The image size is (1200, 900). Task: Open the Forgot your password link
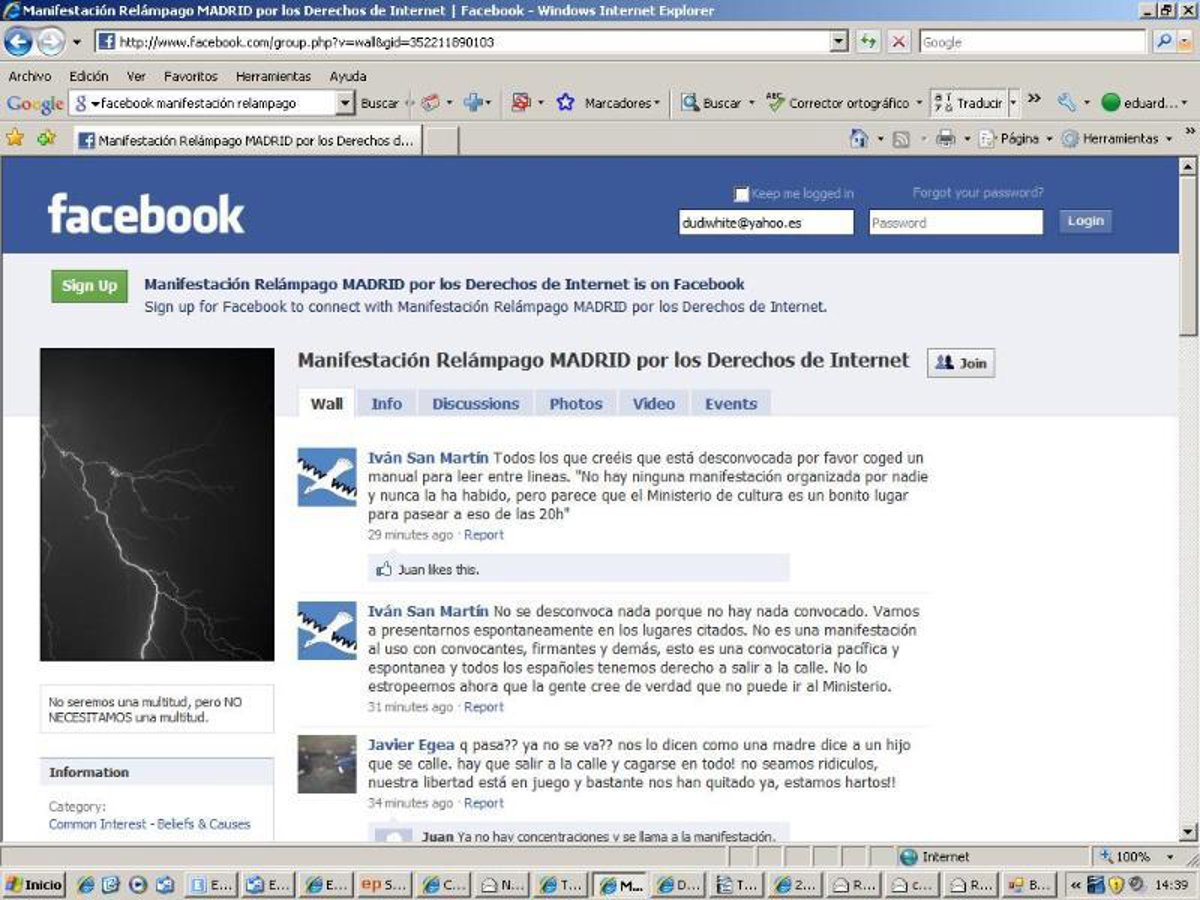tap(977, 193)
